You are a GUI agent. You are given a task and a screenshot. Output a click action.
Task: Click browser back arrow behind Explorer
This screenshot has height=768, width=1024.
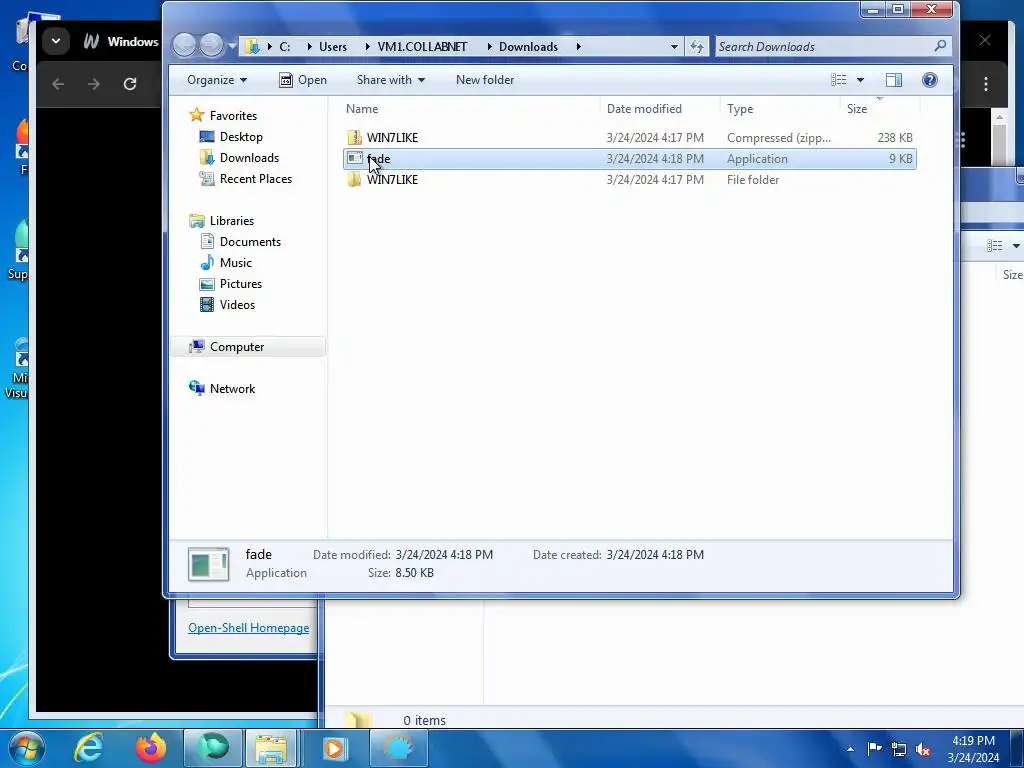[58, 84]
